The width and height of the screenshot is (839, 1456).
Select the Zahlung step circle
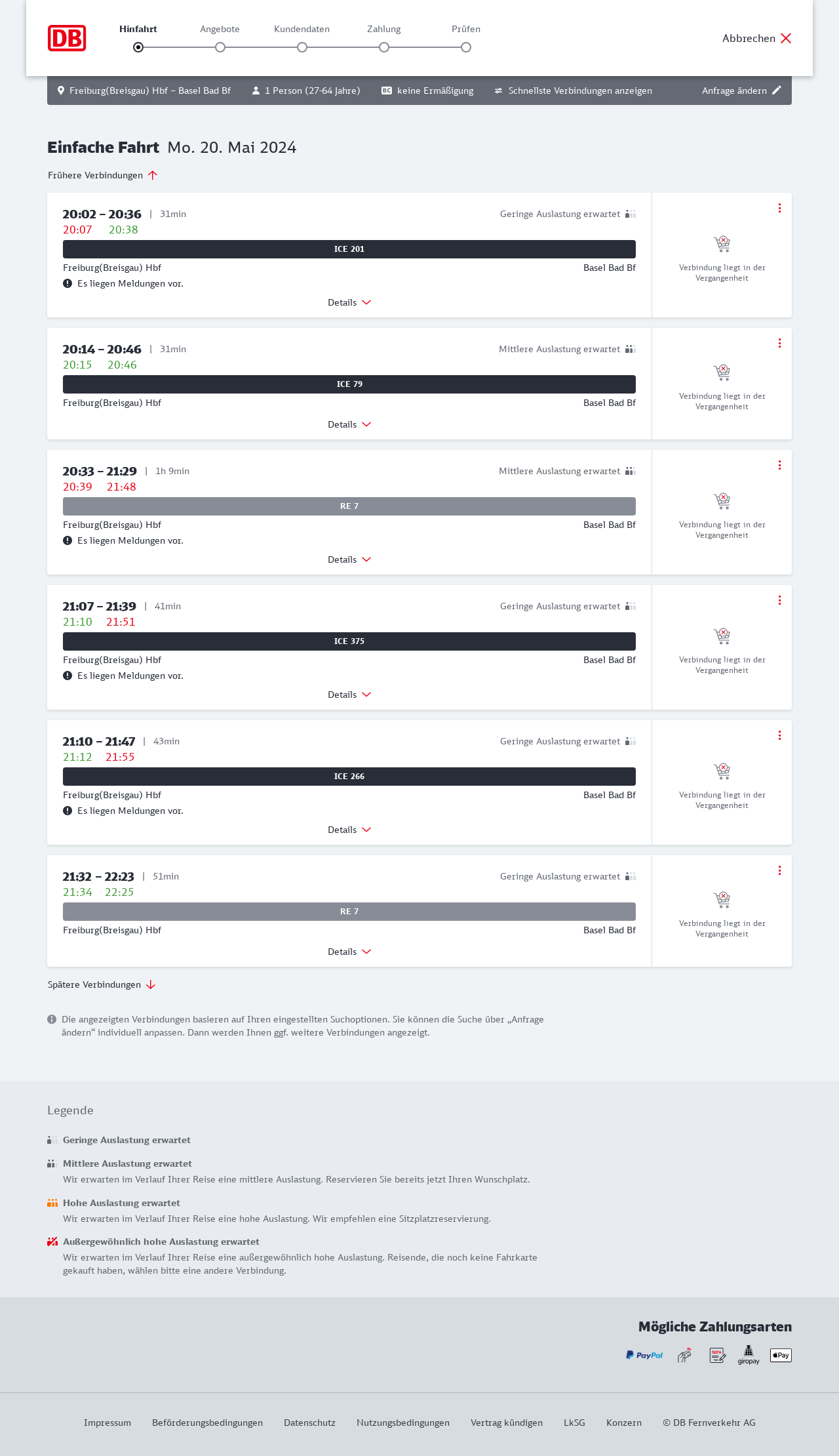pyautogui.click(x=384, y=47)
